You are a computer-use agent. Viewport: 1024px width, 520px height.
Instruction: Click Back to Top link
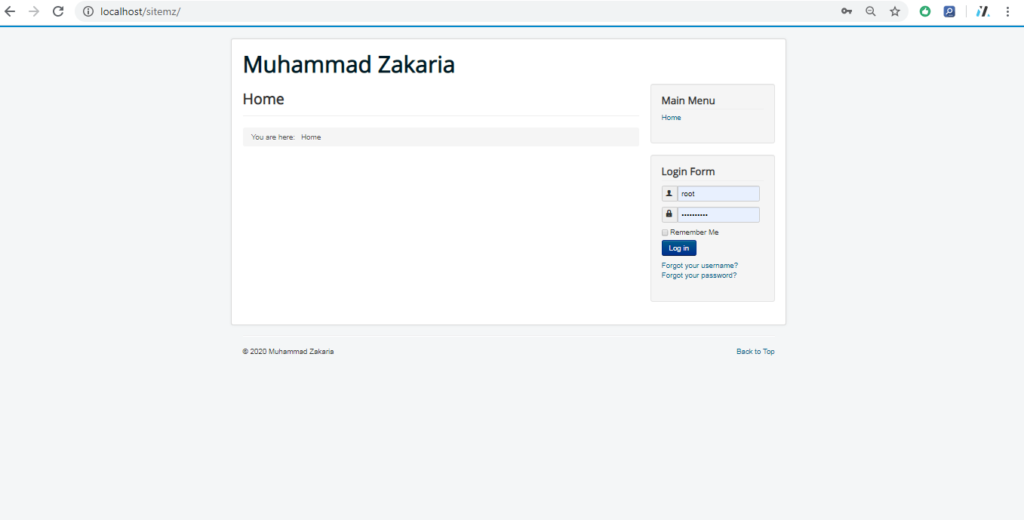point(755,351)
